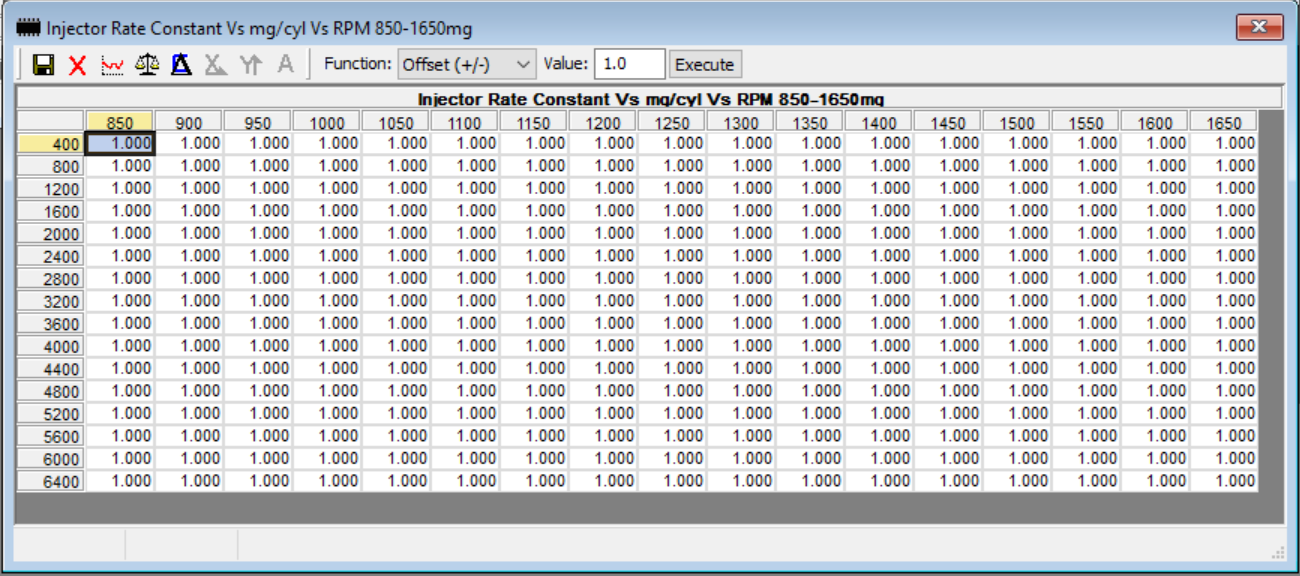Select the 900 column header
The image size is (1300, 576).
188,122
